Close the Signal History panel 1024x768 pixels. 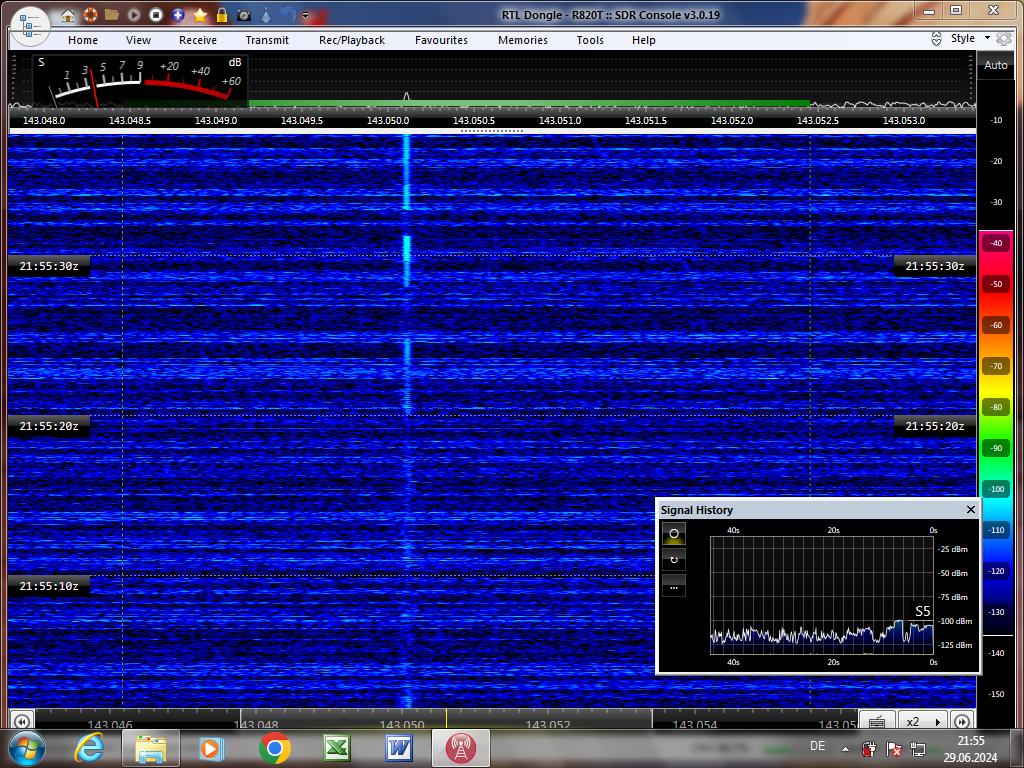coord(970,509)
